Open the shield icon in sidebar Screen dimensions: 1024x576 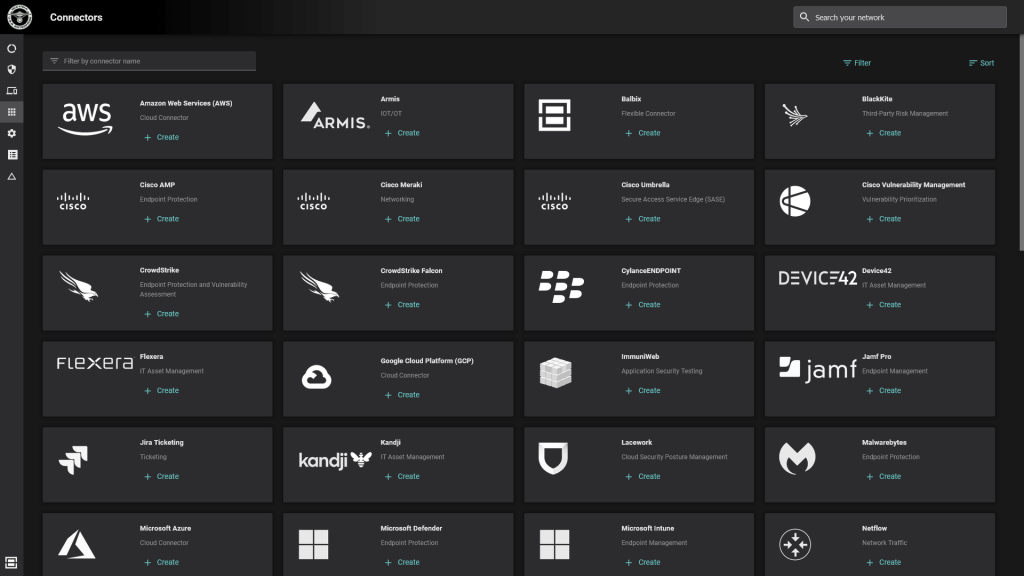(x=12, y=69)
